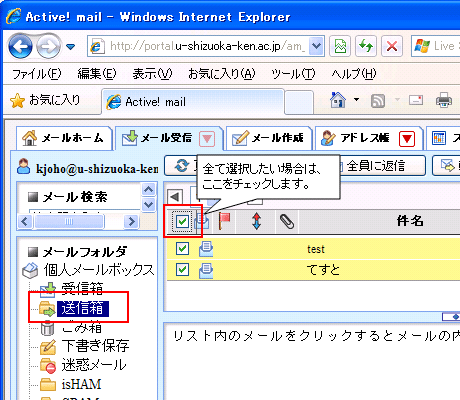Open the お気に入り favorites star button
This screenshot has height=400, width=460.
coord(45,100)
